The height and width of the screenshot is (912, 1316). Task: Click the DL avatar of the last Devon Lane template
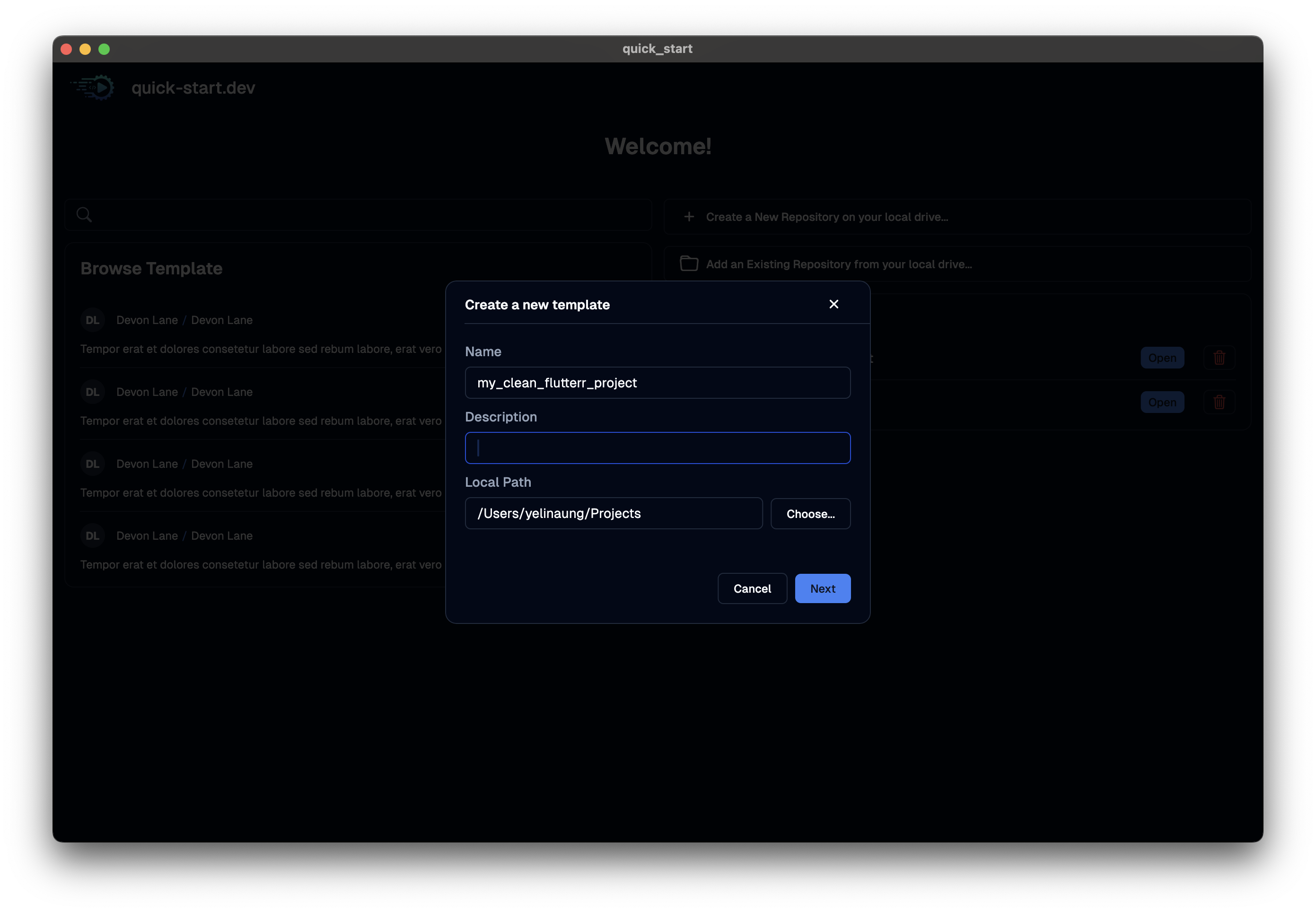coord(93,535)
